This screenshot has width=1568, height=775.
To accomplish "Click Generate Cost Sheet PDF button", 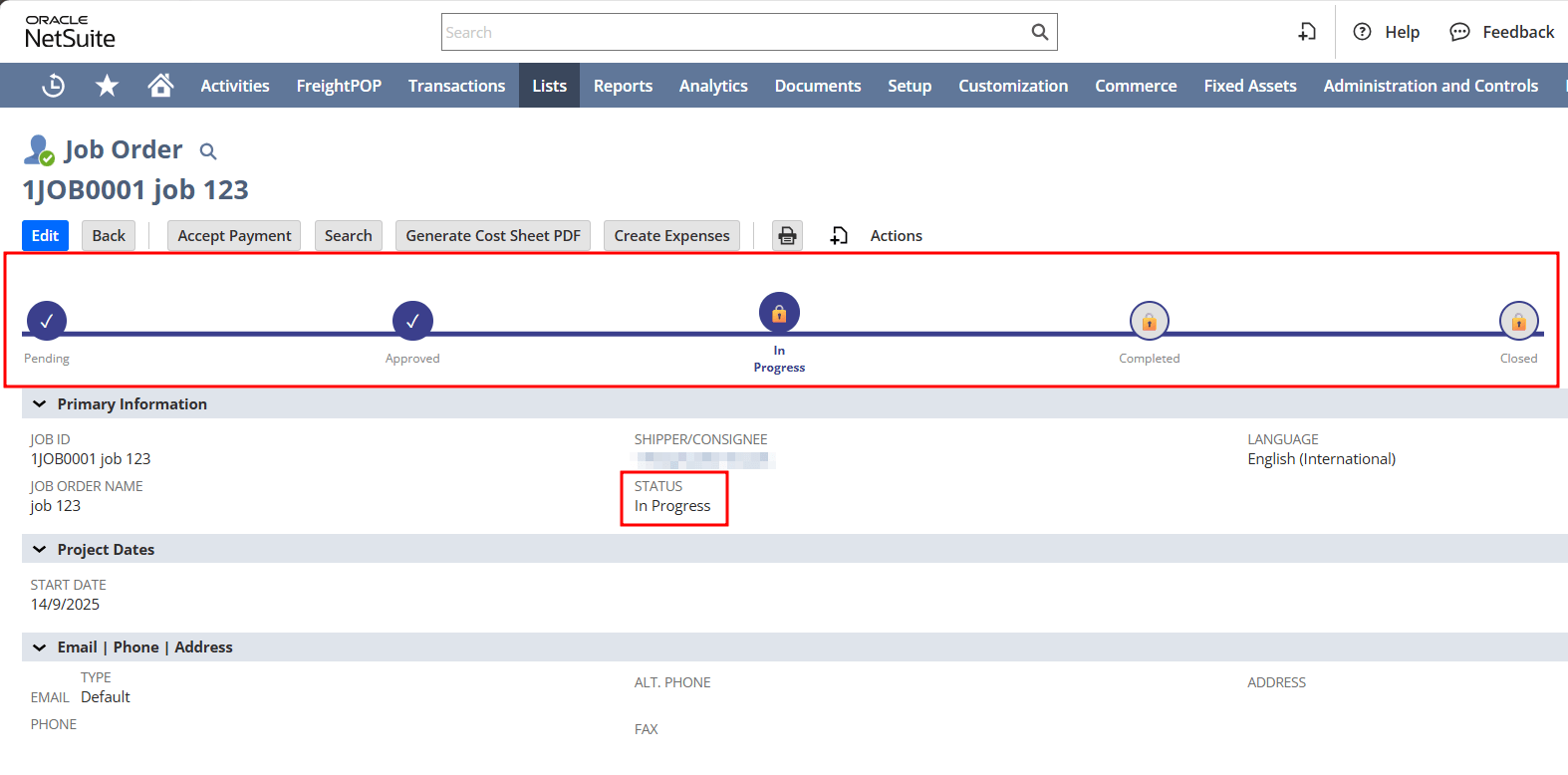I will (492, 236).
